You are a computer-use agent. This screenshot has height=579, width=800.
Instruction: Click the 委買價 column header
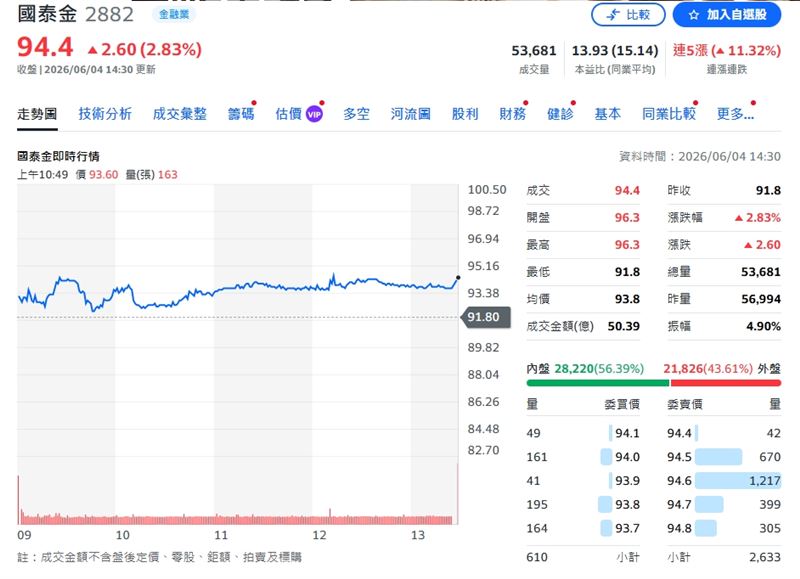point(622,404)
